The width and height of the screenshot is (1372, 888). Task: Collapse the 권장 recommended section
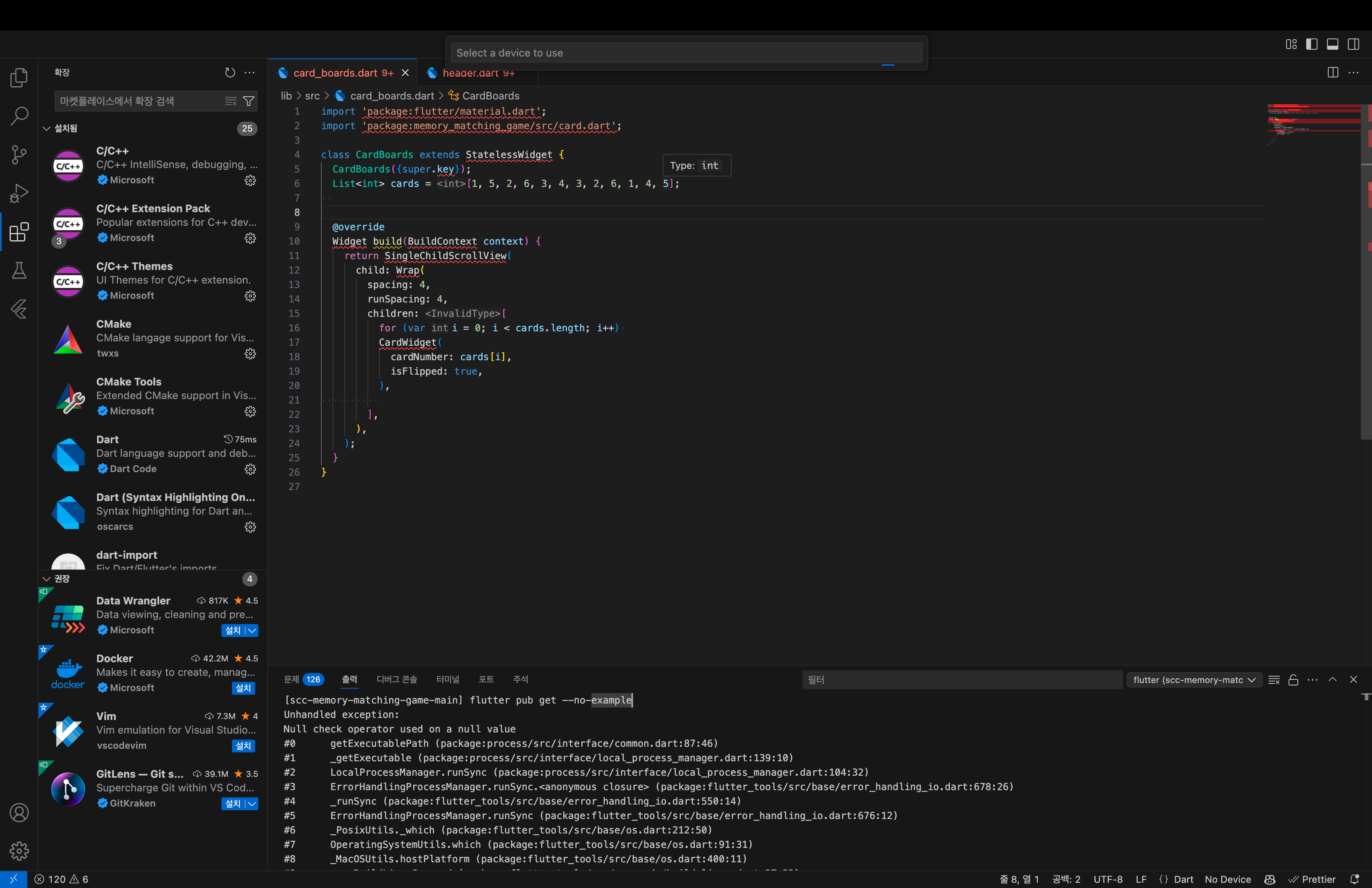[x=47, y=578]
